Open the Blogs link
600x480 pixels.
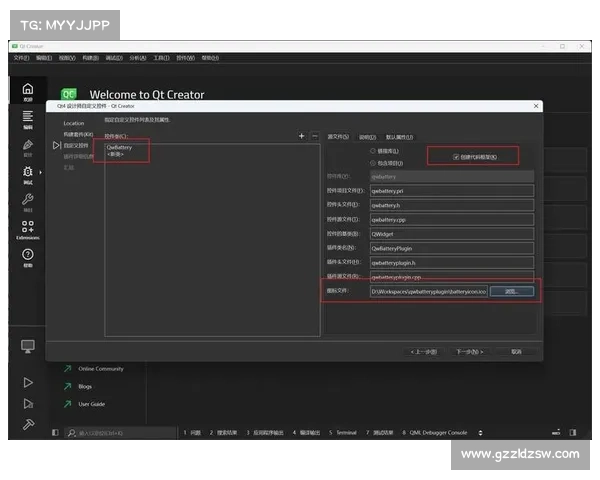coord(85,386)
